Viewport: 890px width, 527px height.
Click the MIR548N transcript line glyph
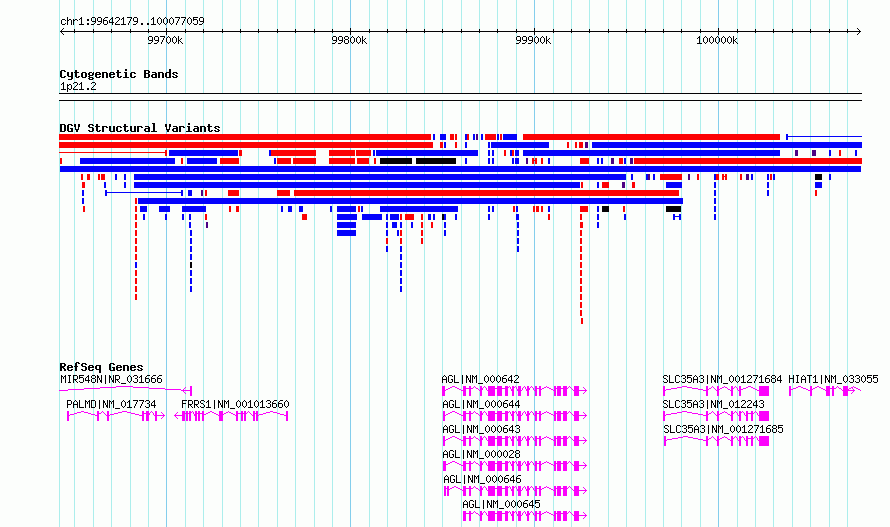(x=125, y=390)
